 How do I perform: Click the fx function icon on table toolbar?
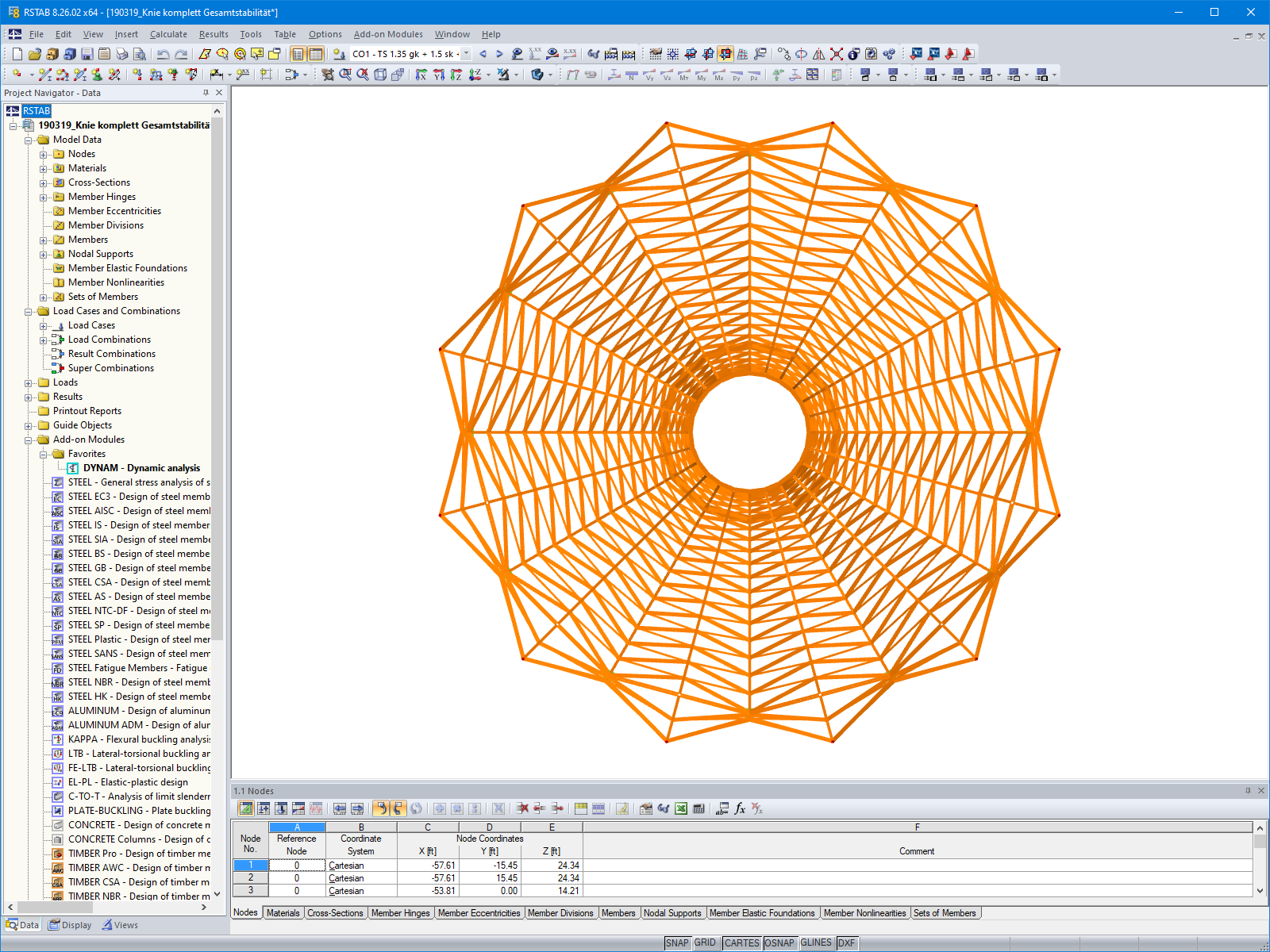tap(740, 809)
